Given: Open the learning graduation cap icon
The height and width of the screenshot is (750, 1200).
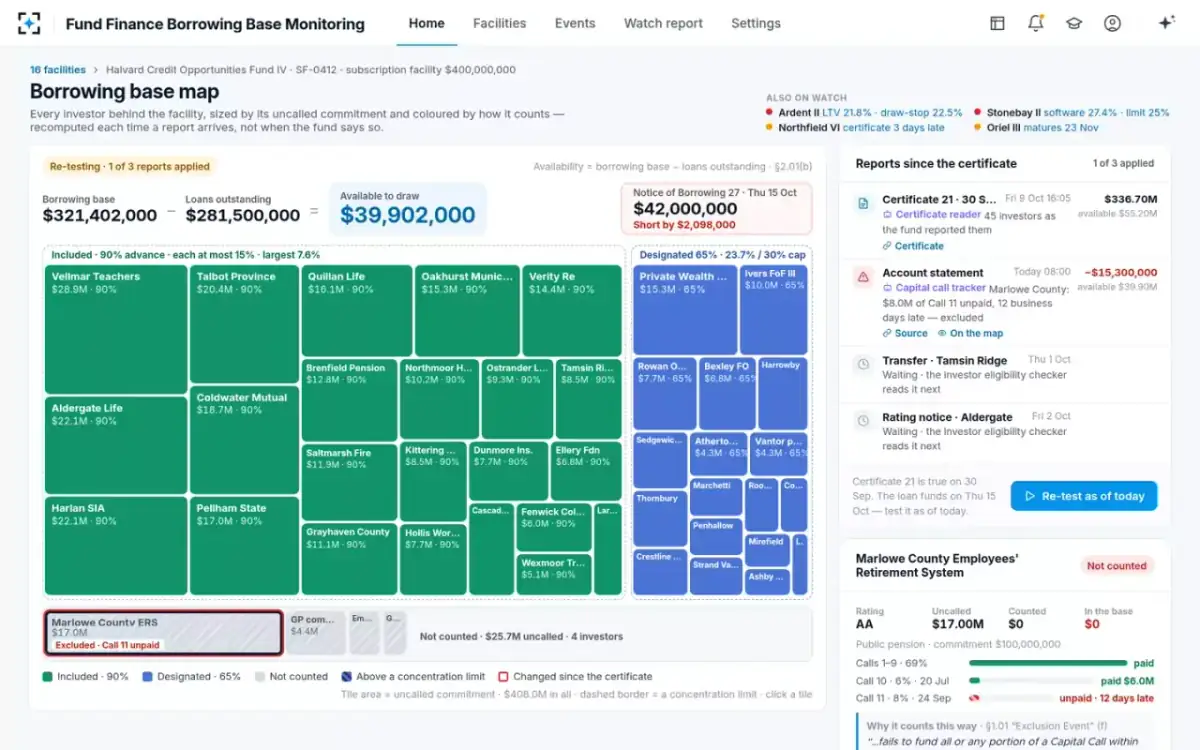Looking at the screenshot, I should (x=1074, y=23).
